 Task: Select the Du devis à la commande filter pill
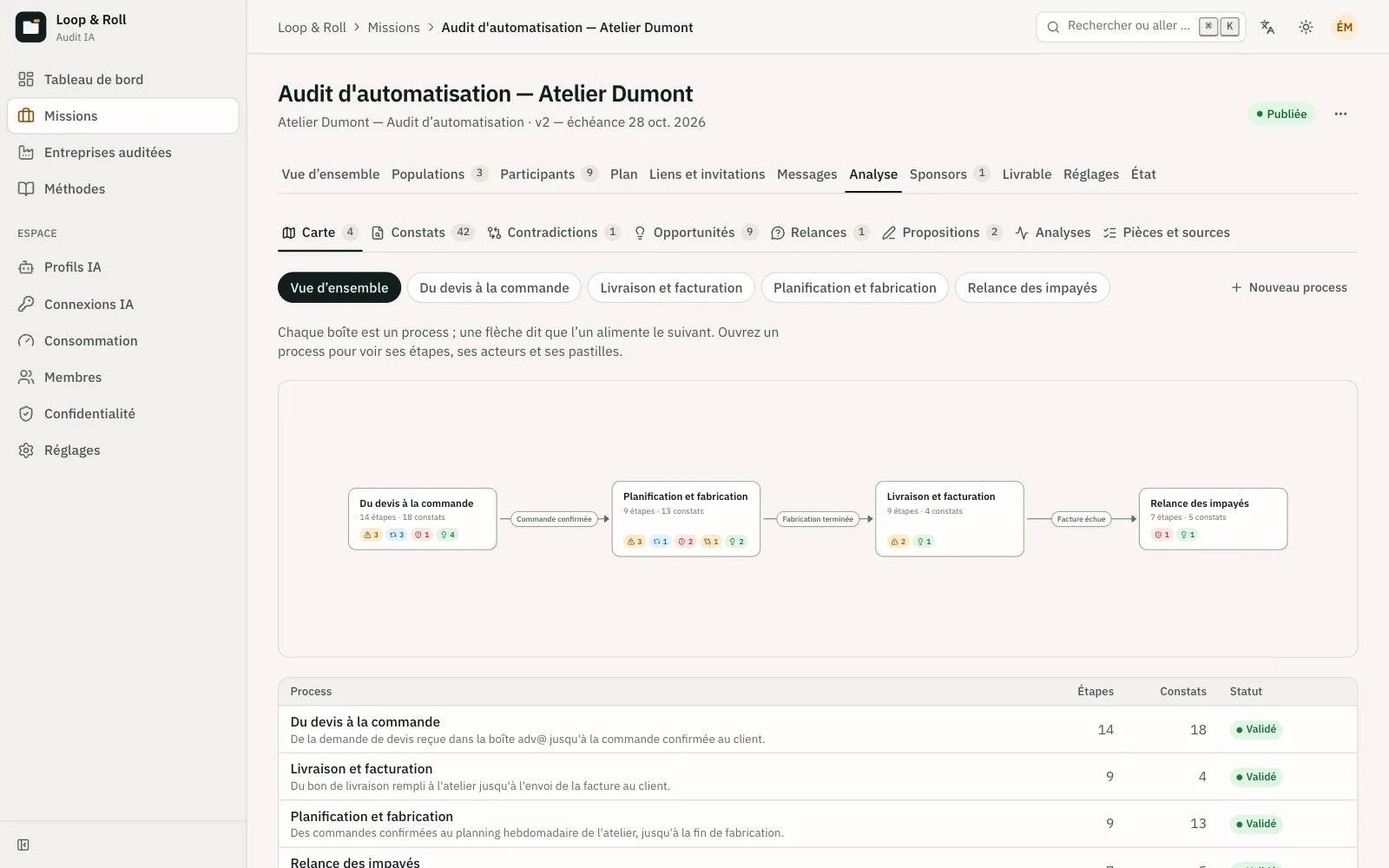(x=494, y=287)
